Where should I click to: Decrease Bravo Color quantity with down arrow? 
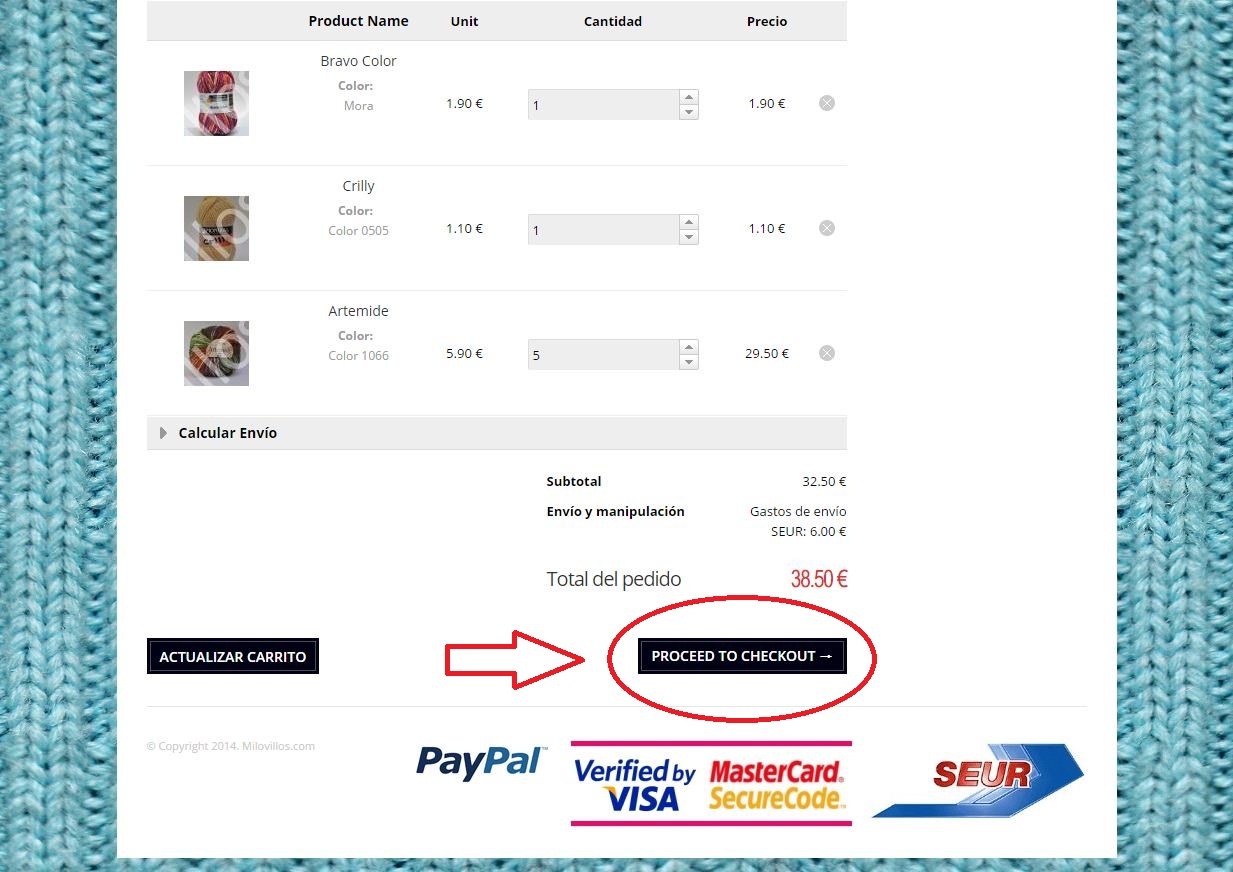(x=688, y=112)
